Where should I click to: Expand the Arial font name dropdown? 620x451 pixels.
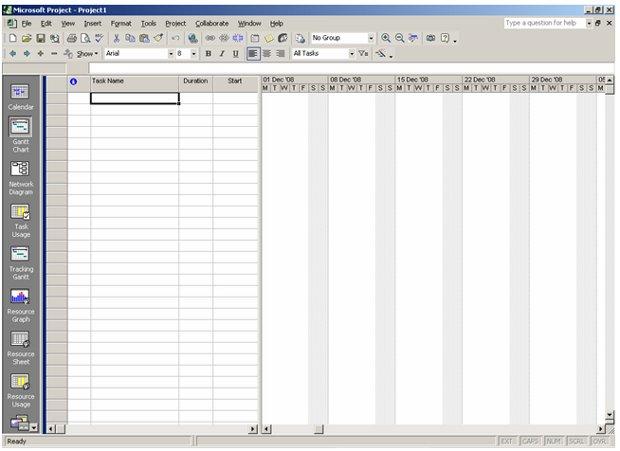tap(171, 54)
